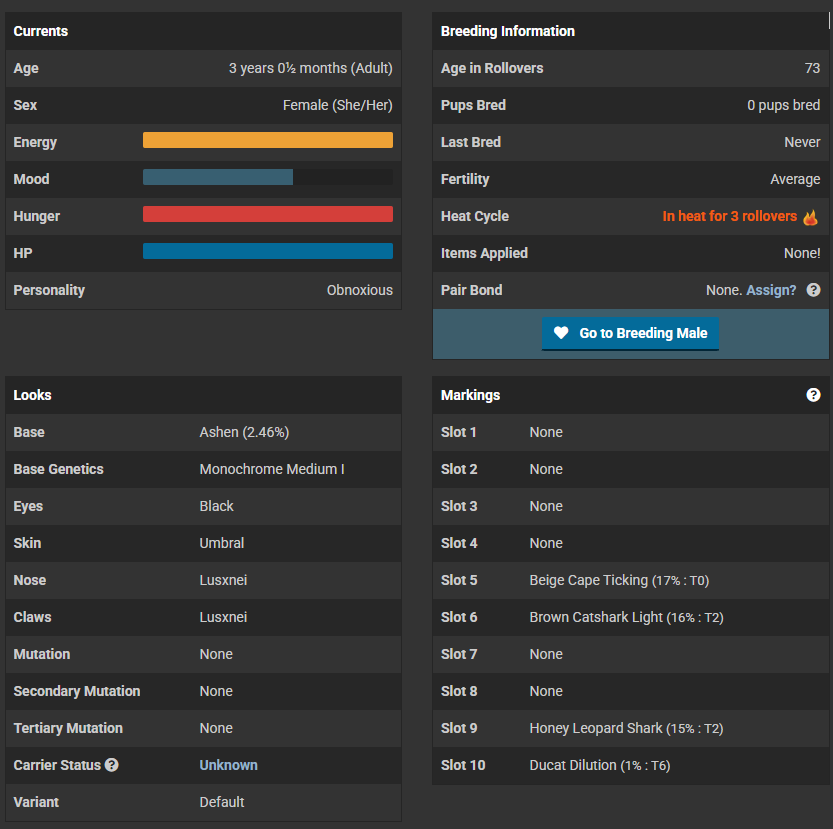Click the orange Energy bar
Screen dimensions: 833x829
(x=268, y=140)
